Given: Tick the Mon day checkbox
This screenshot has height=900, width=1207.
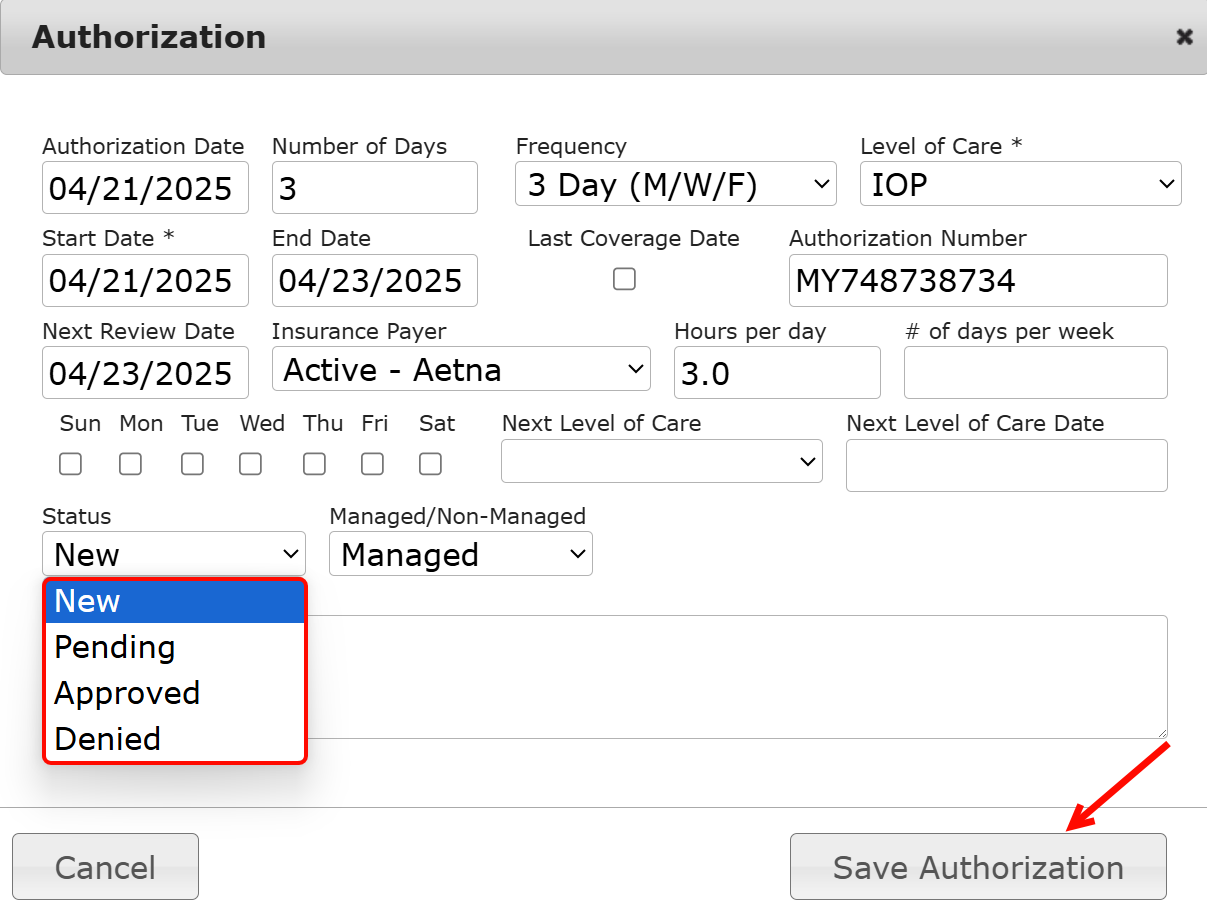Looking at the screenshot, I should point(130,464).
